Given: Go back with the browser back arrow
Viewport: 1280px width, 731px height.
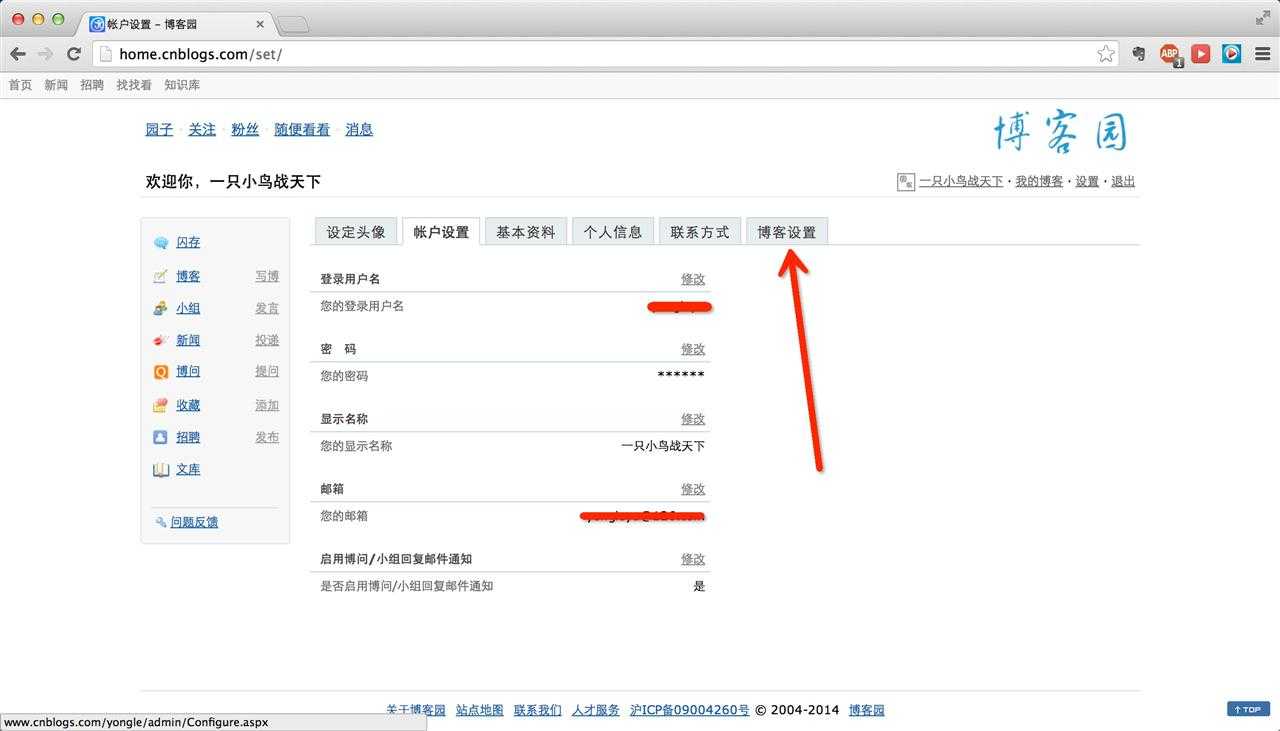Looking at the screenshot, I should [x=18, y=54].
